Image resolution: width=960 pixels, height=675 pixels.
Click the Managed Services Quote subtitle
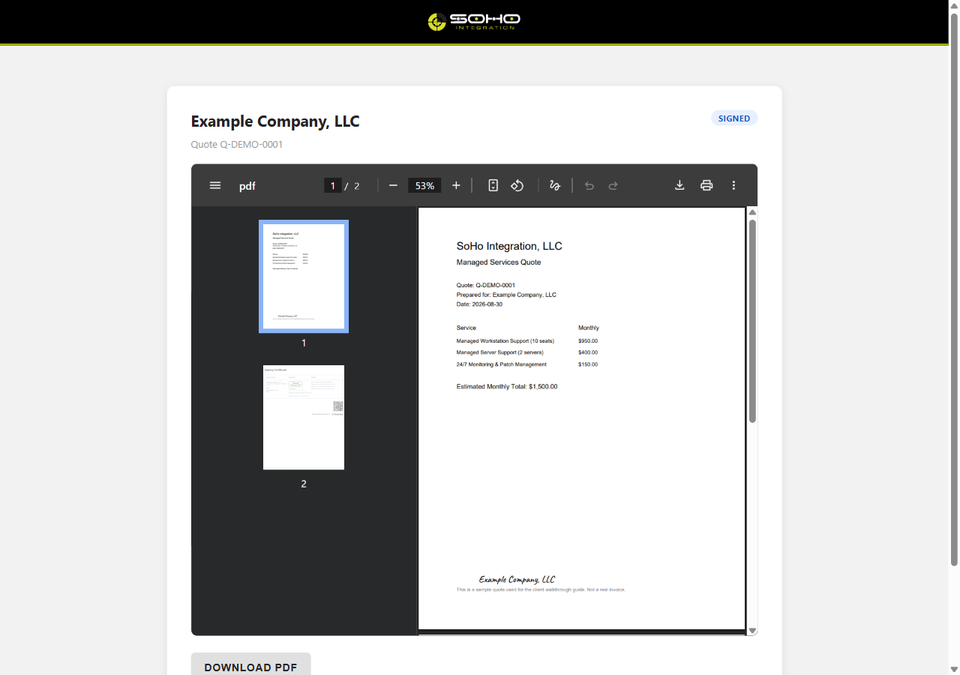[x=498, y=262]
